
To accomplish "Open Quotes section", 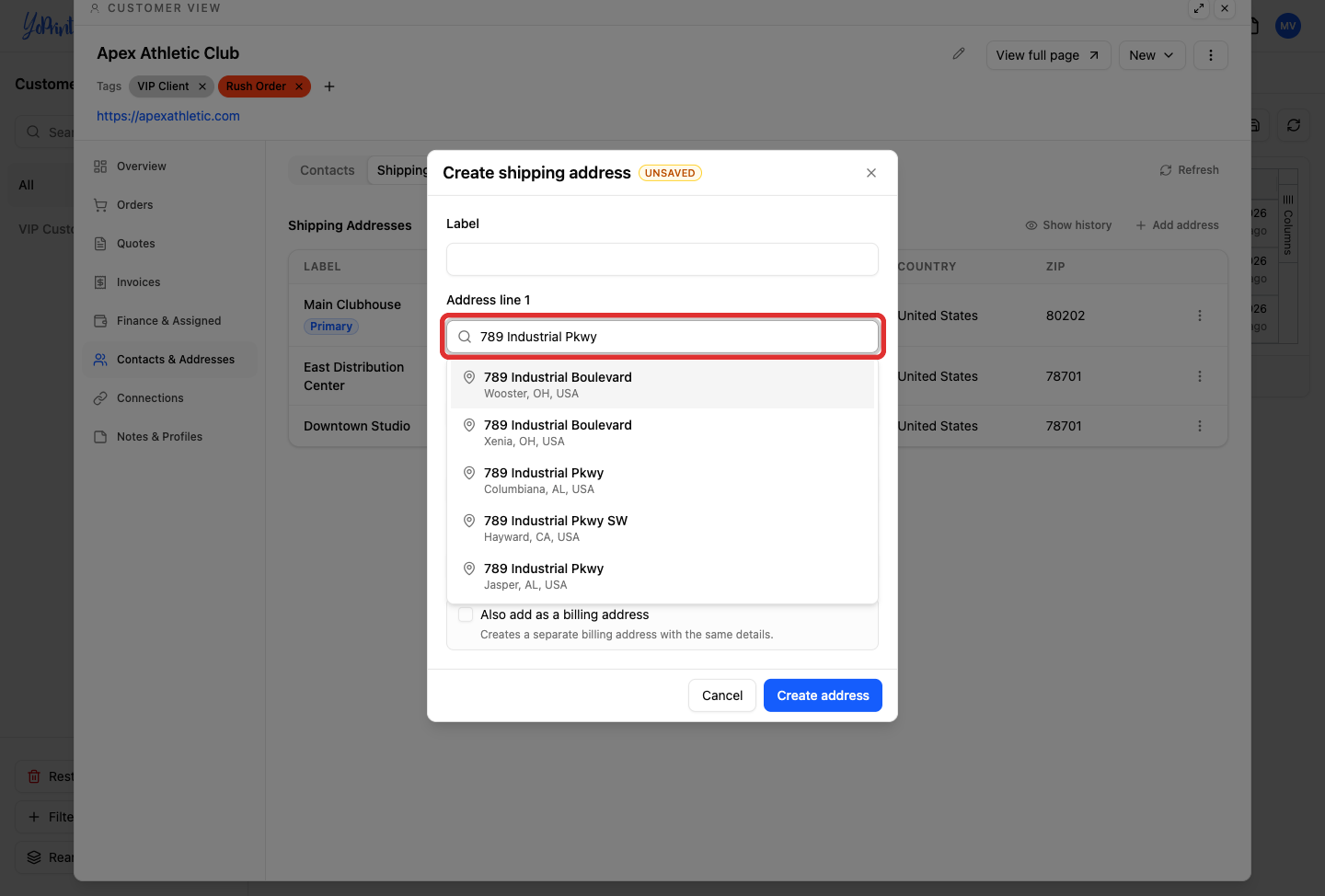I will pyautogui.click(x=169, y=244).
